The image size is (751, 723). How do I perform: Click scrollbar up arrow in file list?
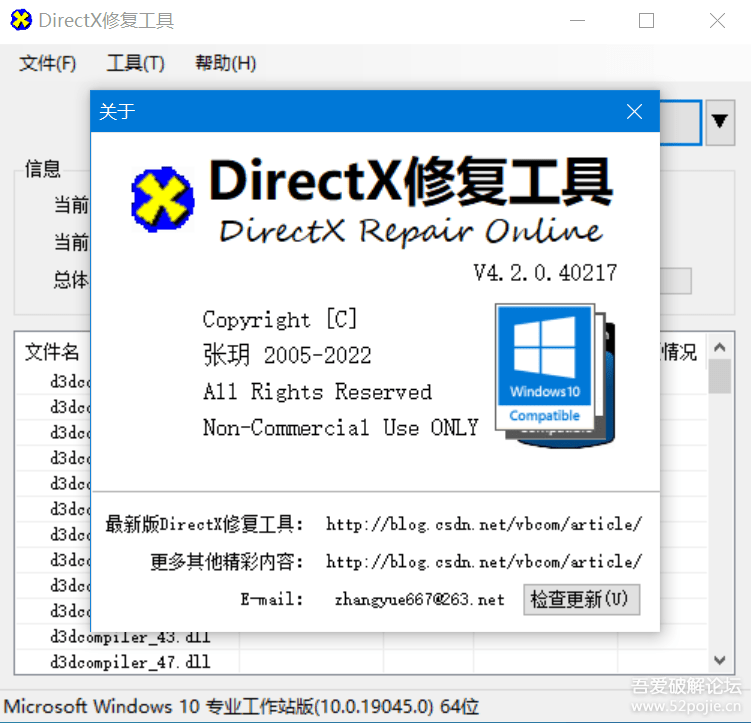tap(719, 347)
